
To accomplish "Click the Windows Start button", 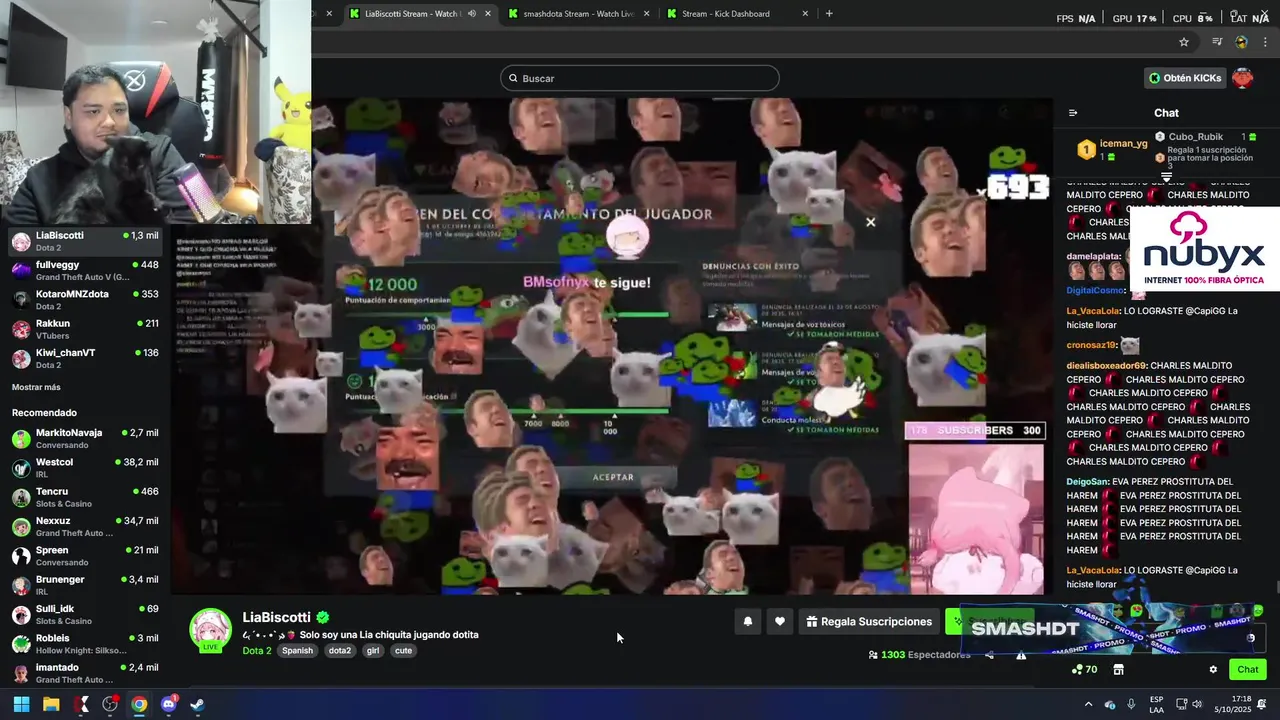I will pos(21,704).
